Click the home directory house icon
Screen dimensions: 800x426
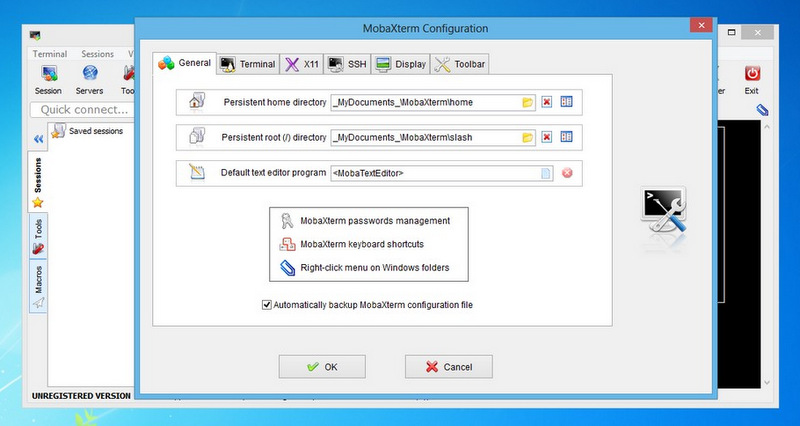197,101
